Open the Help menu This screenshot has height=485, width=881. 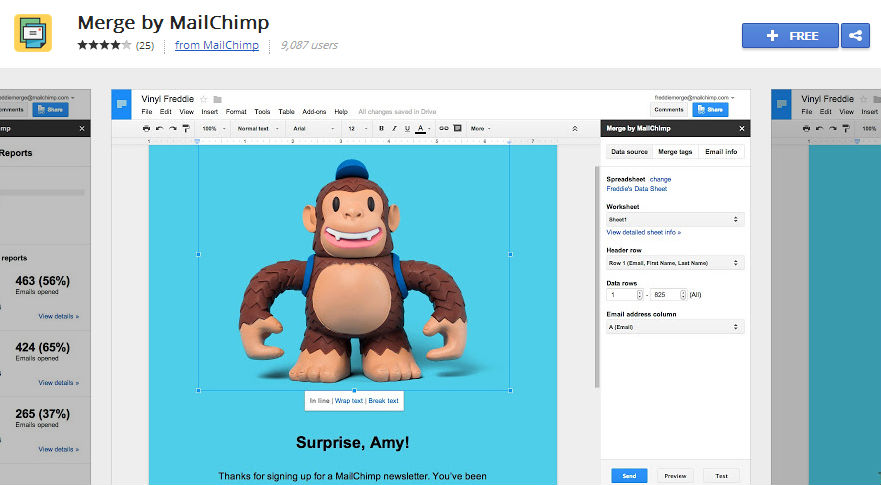tap(341, 112)
